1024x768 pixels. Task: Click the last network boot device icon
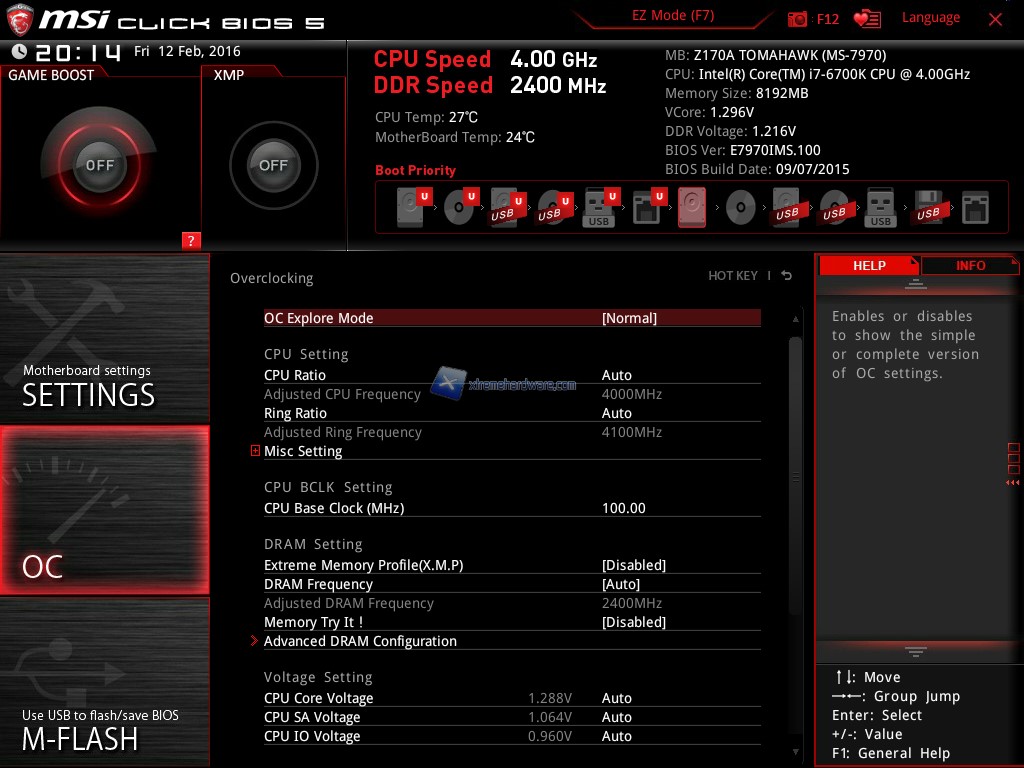point(975,208)
